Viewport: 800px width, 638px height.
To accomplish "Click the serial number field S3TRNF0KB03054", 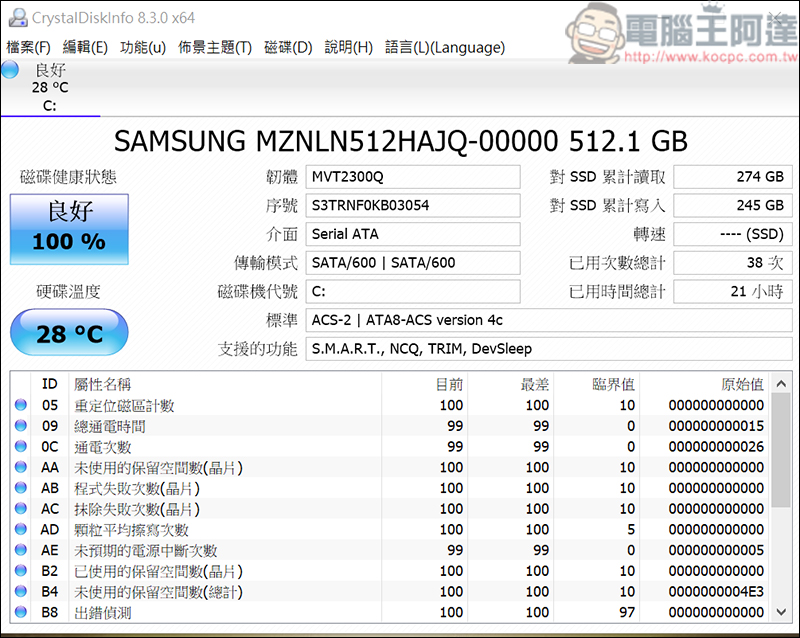I will point(413,205).
